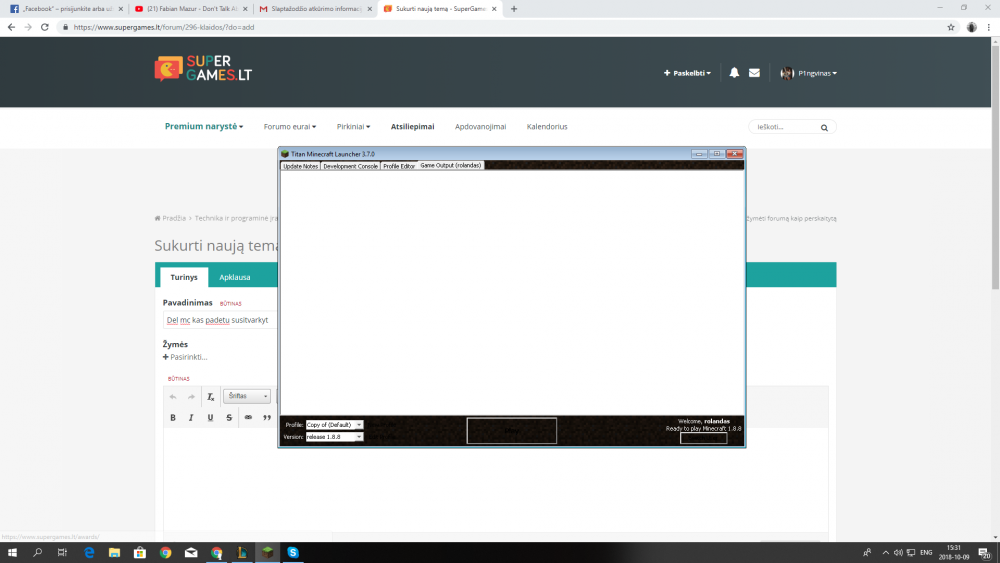This screenshot has width=1000, height=563.
Task: Expand the Premium narystė menu
Action: pos(203,126)
